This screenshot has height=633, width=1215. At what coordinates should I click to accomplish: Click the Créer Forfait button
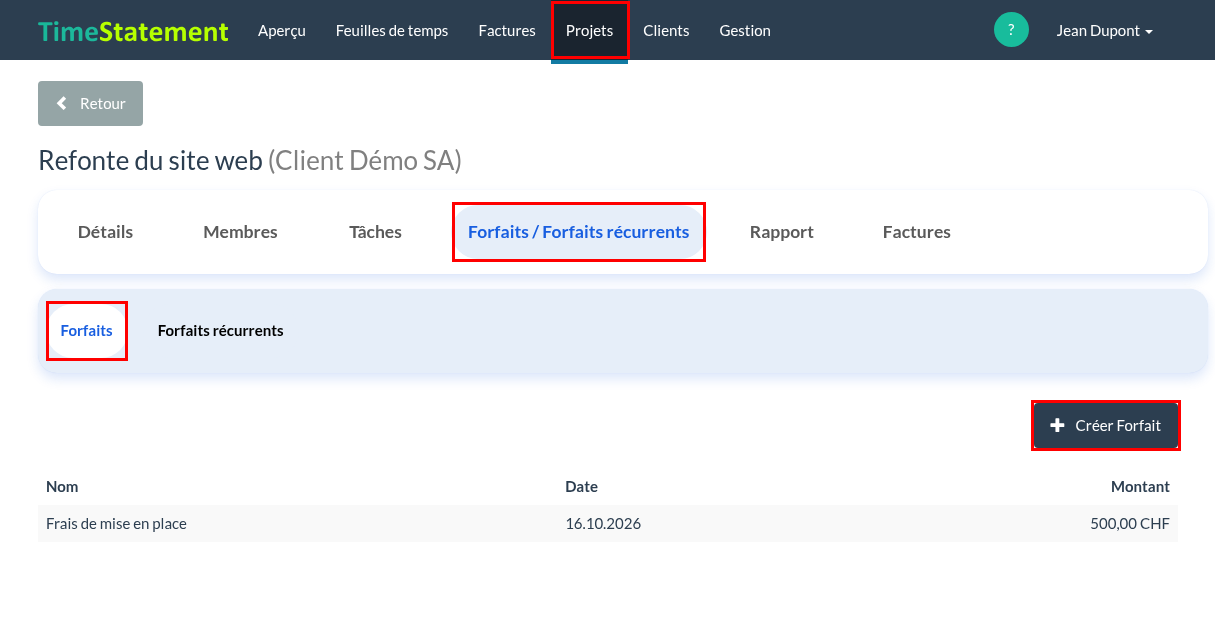coord(1106,426)
